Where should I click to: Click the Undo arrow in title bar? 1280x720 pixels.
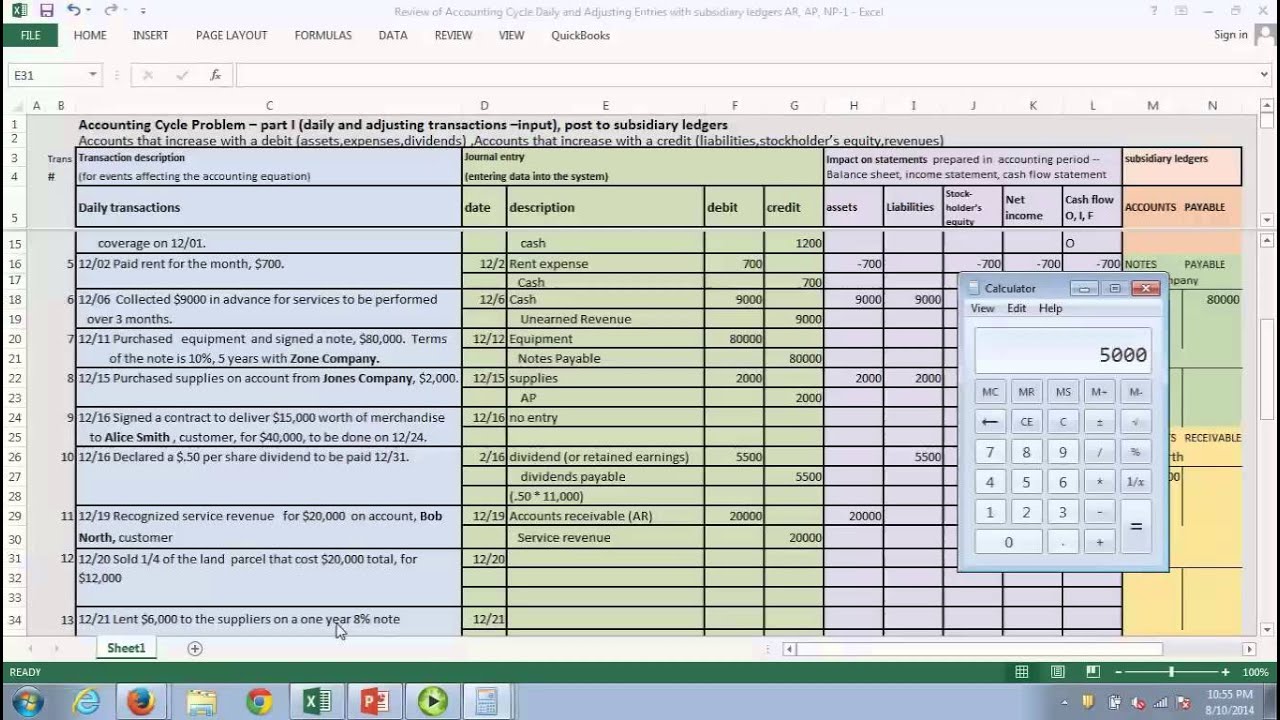[73, 10]
